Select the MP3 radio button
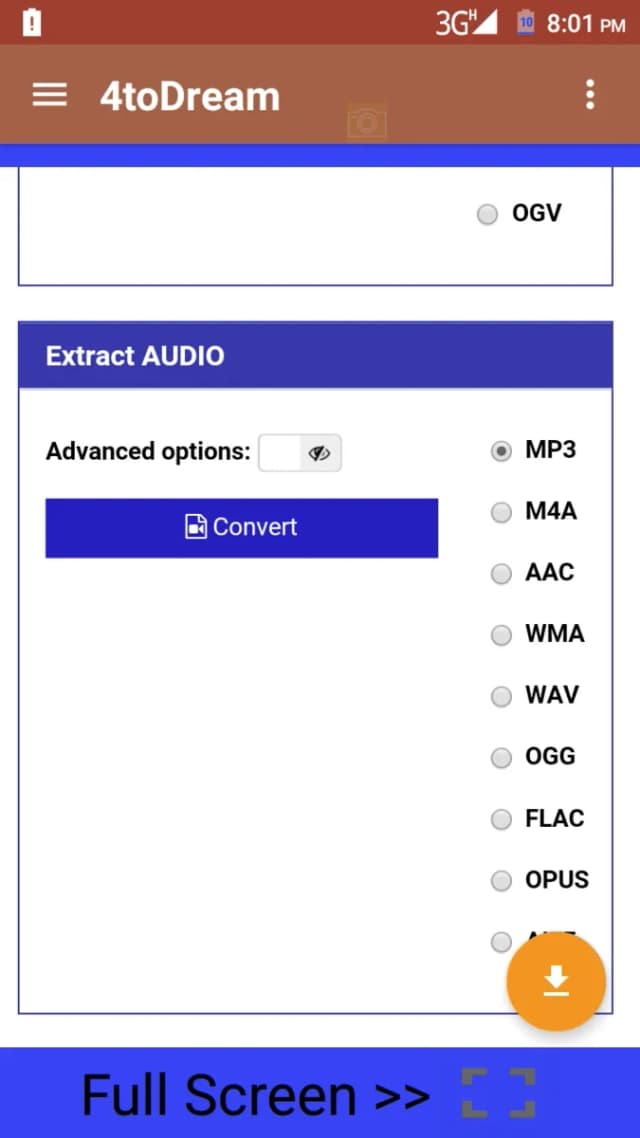 click(501, 451)
